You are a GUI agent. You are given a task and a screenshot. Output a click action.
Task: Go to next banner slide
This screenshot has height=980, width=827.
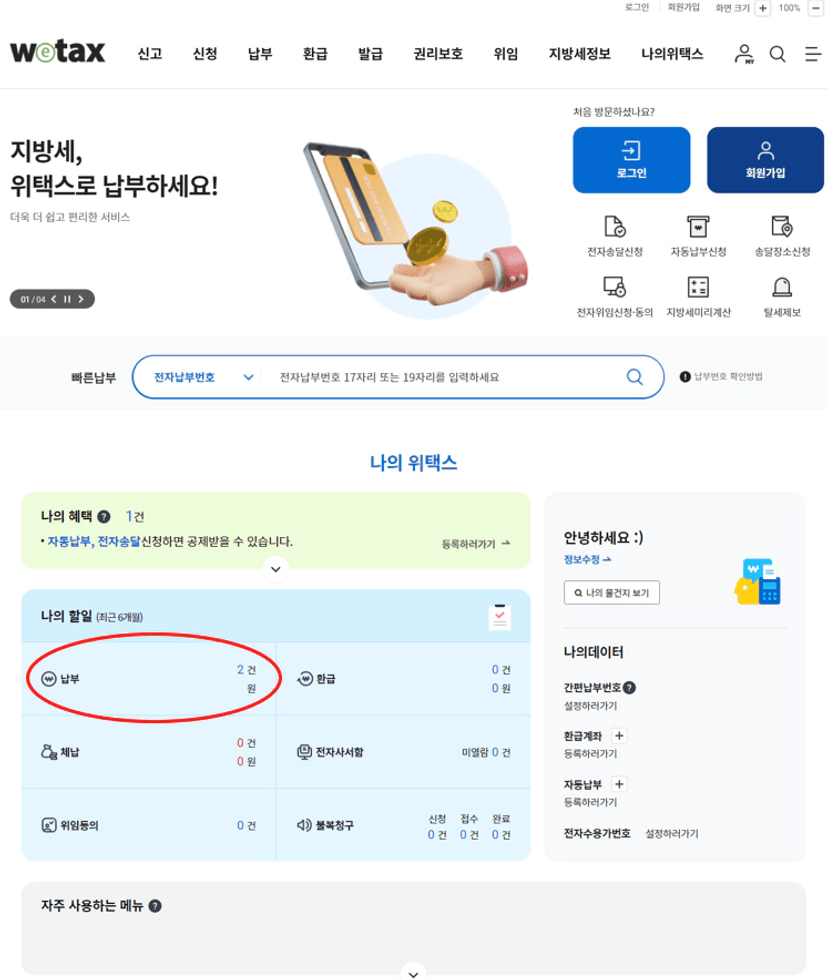coord(81,299)
